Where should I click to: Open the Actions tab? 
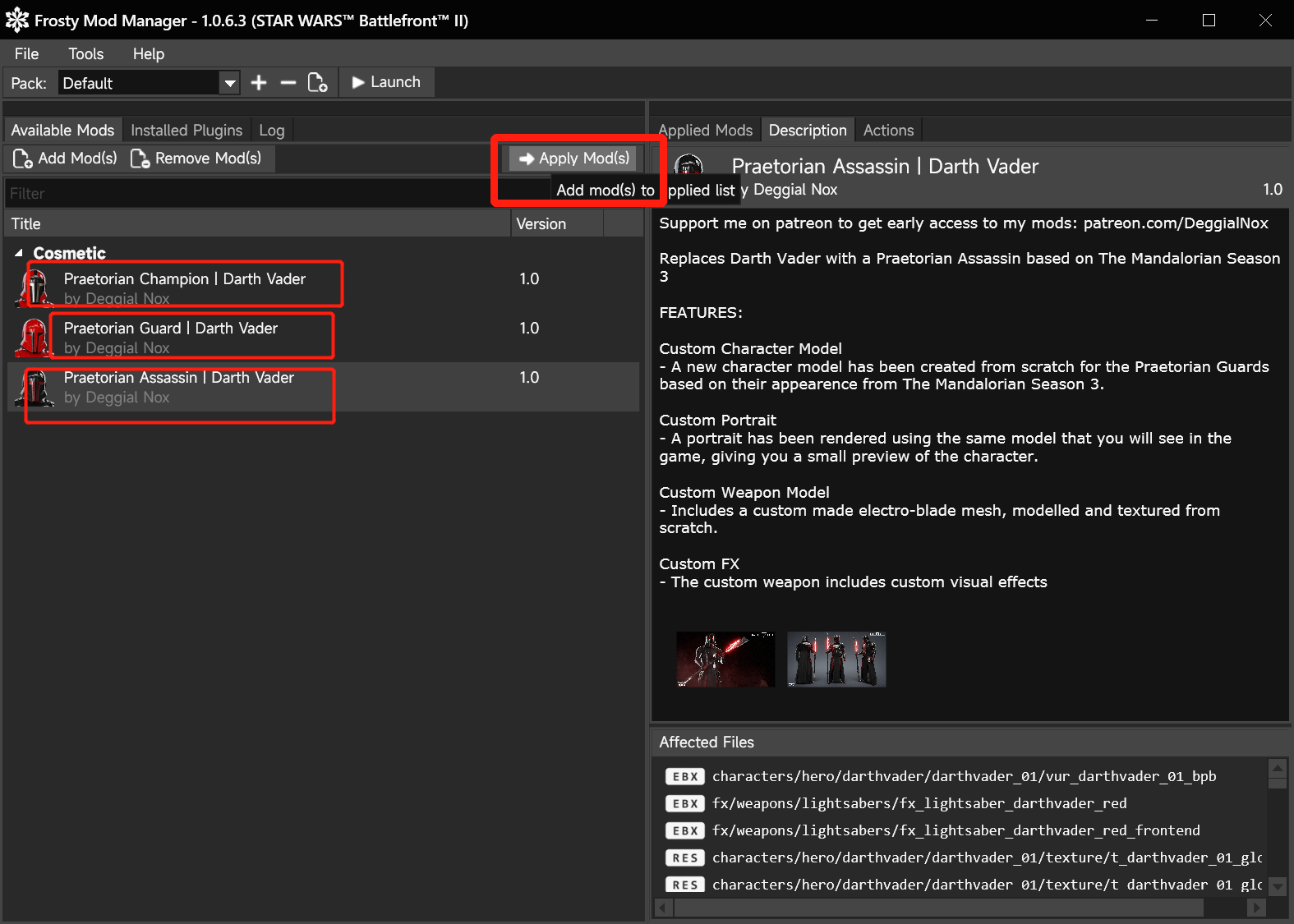click(x=888, y=131)
